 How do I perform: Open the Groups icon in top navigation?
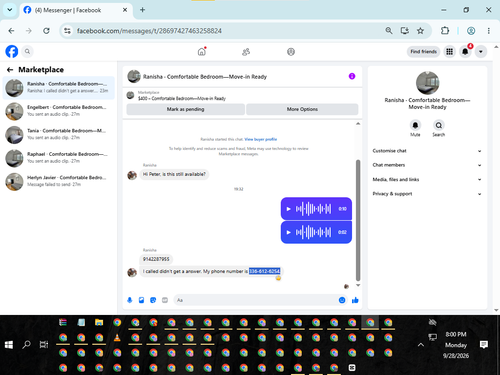(x=291, y=52)
